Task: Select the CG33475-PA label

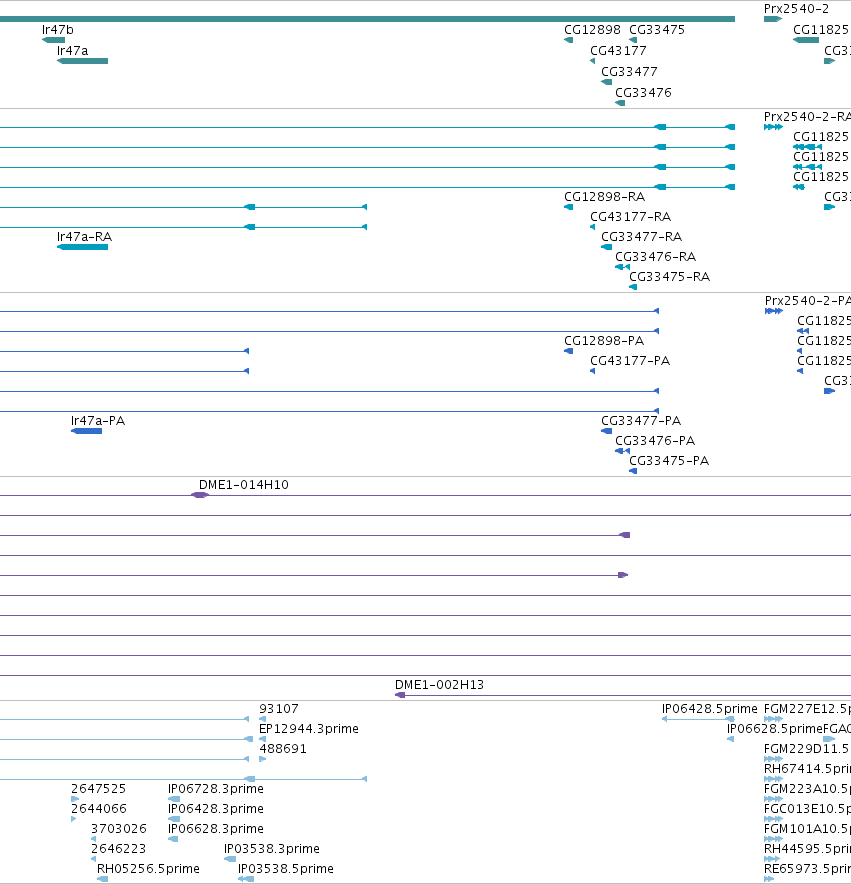Action: pos(669,461)
